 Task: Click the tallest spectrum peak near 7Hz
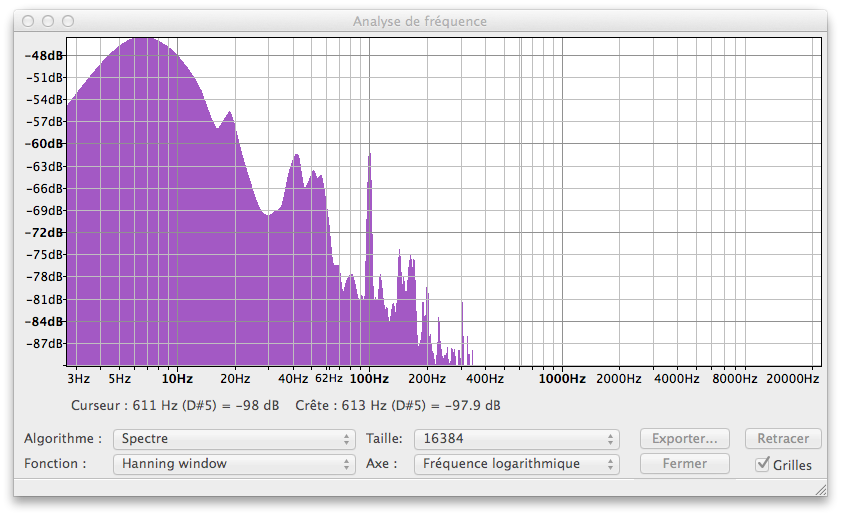point(143,40)
